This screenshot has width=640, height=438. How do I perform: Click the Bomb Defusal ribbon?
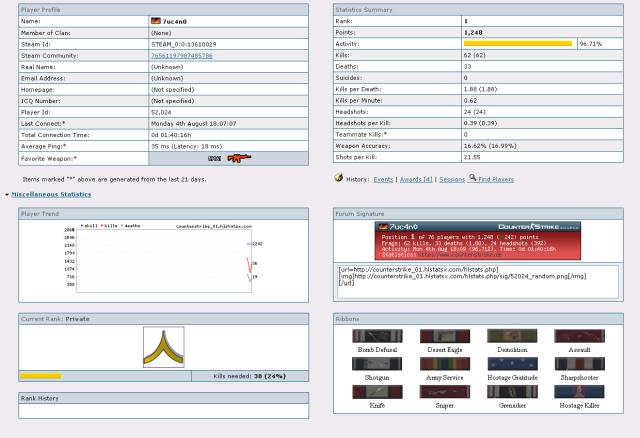(377, 336)
